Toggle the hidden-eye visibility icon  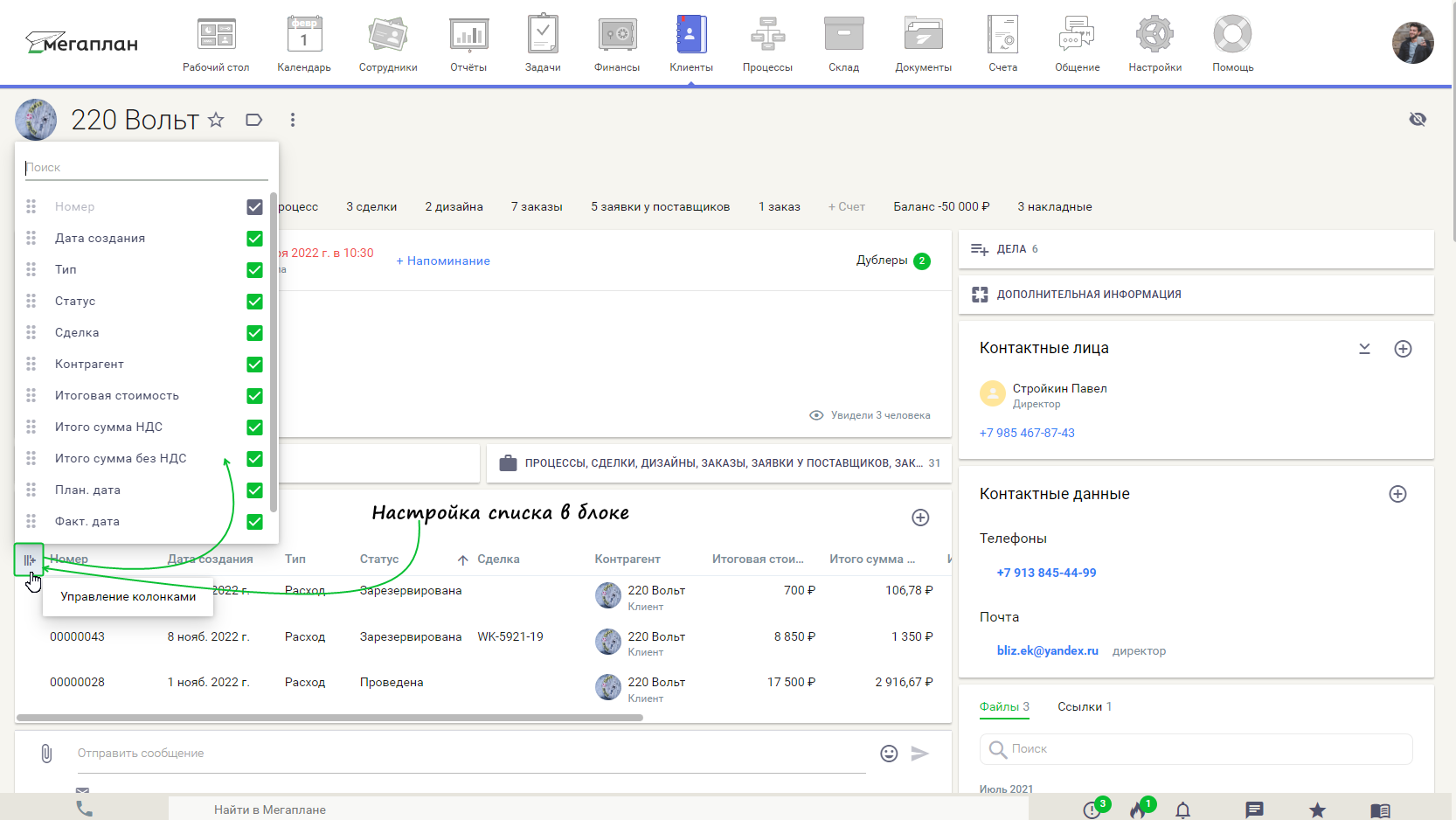click(1418, 119)
